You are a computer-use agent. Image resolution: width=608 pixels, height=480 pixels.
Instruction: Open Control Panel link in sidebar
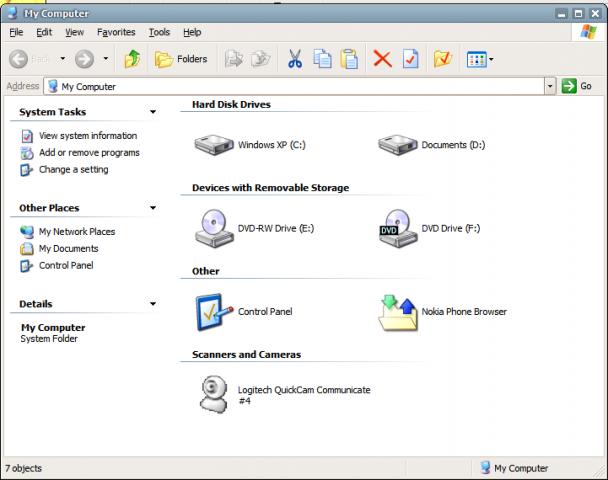point(66,266)
